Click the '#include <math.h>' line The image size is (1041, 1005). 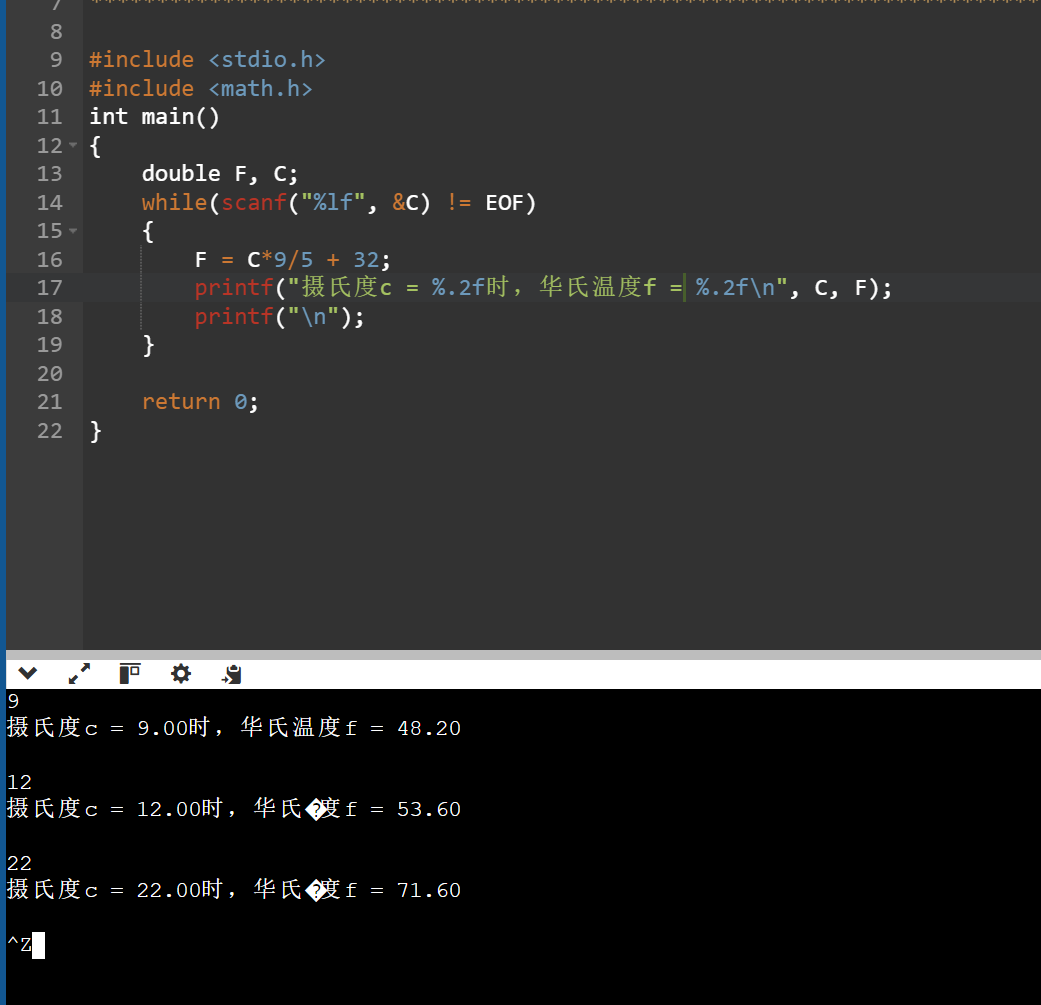pos(200,89)
